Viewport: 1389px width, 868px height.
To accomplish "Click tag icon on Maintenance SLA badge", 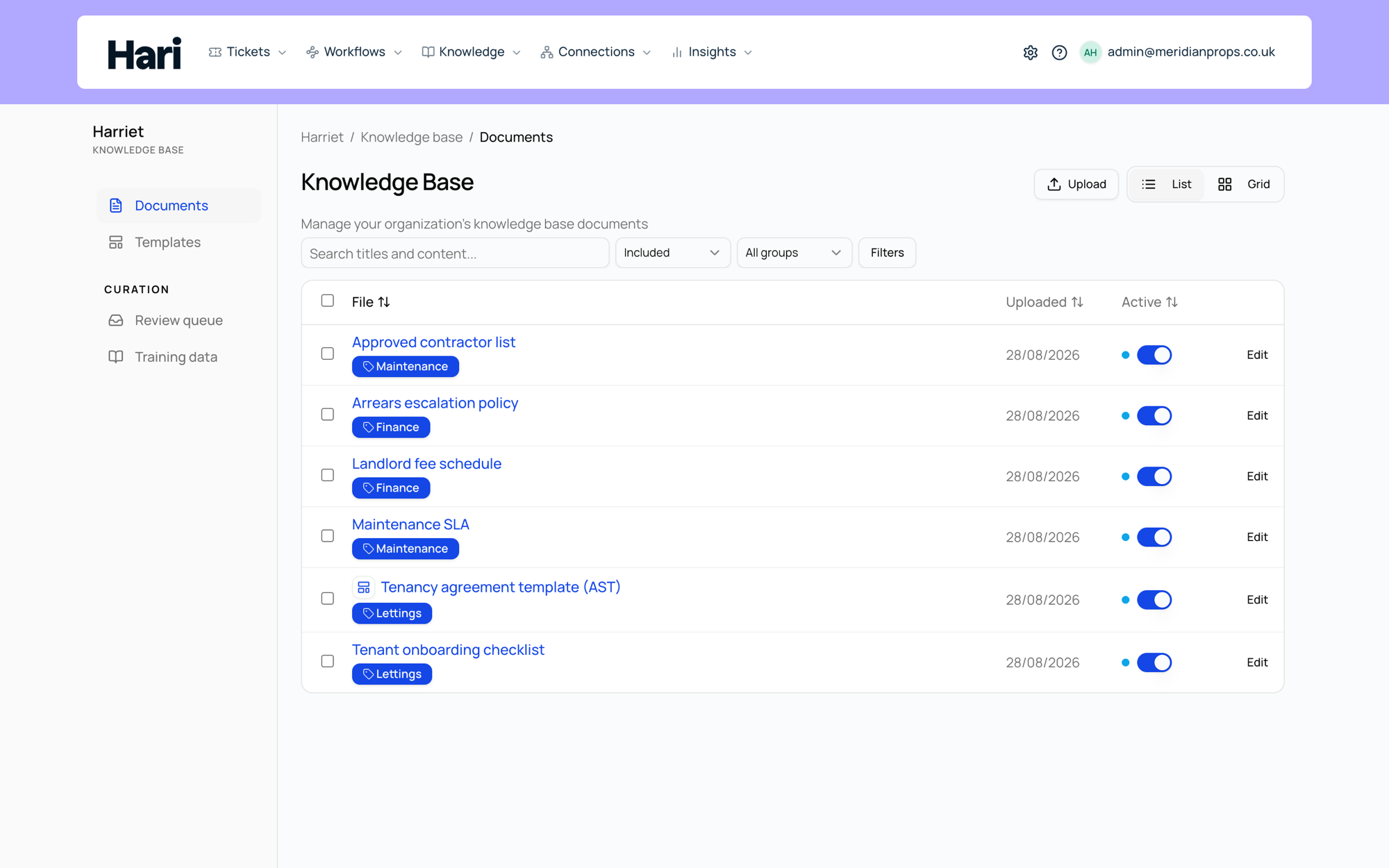I will pos(368,549).
